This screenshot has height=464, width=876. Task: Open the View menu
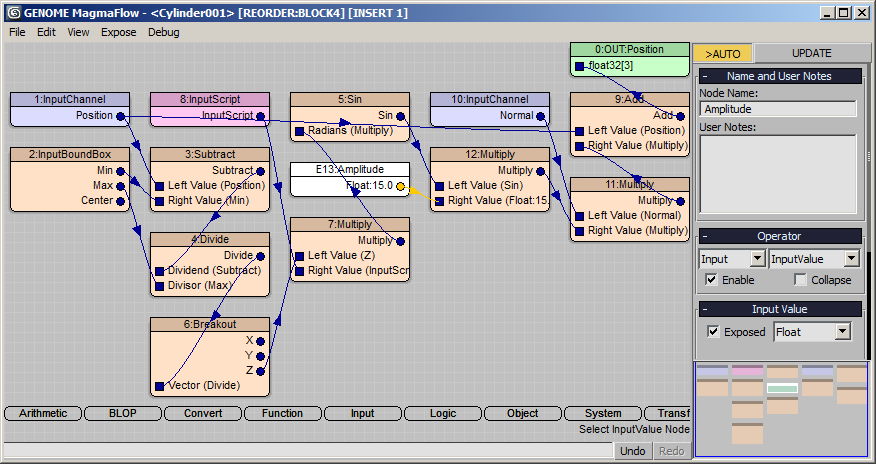pos(78,32)
